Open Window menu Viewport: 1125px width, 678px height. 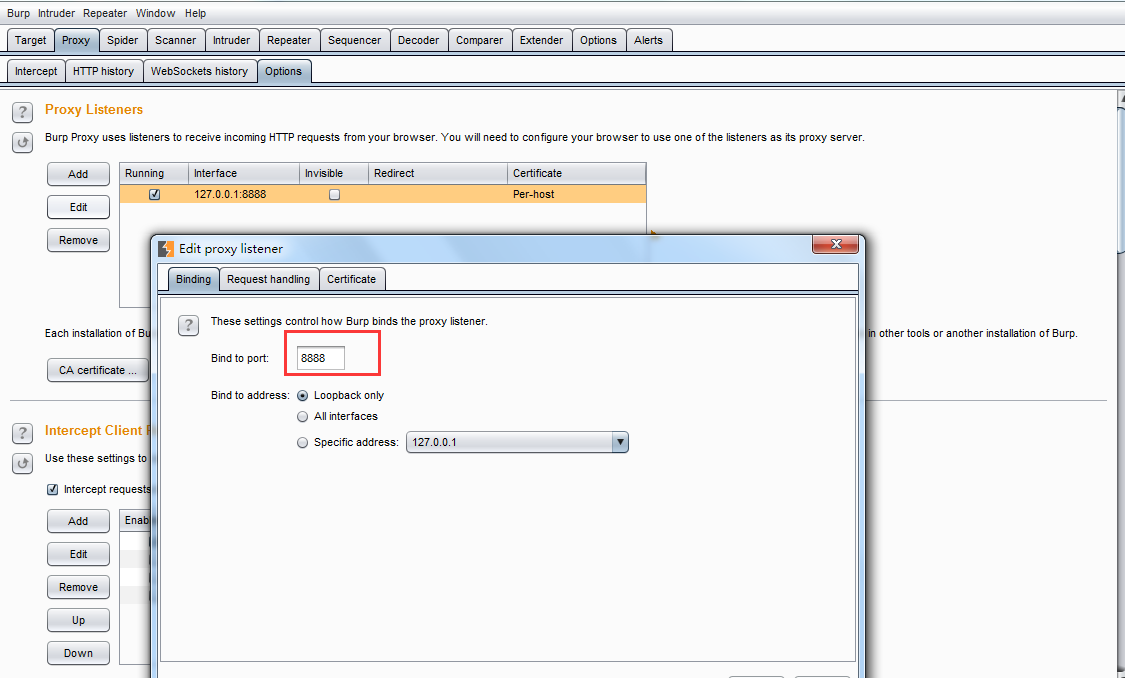156,13
